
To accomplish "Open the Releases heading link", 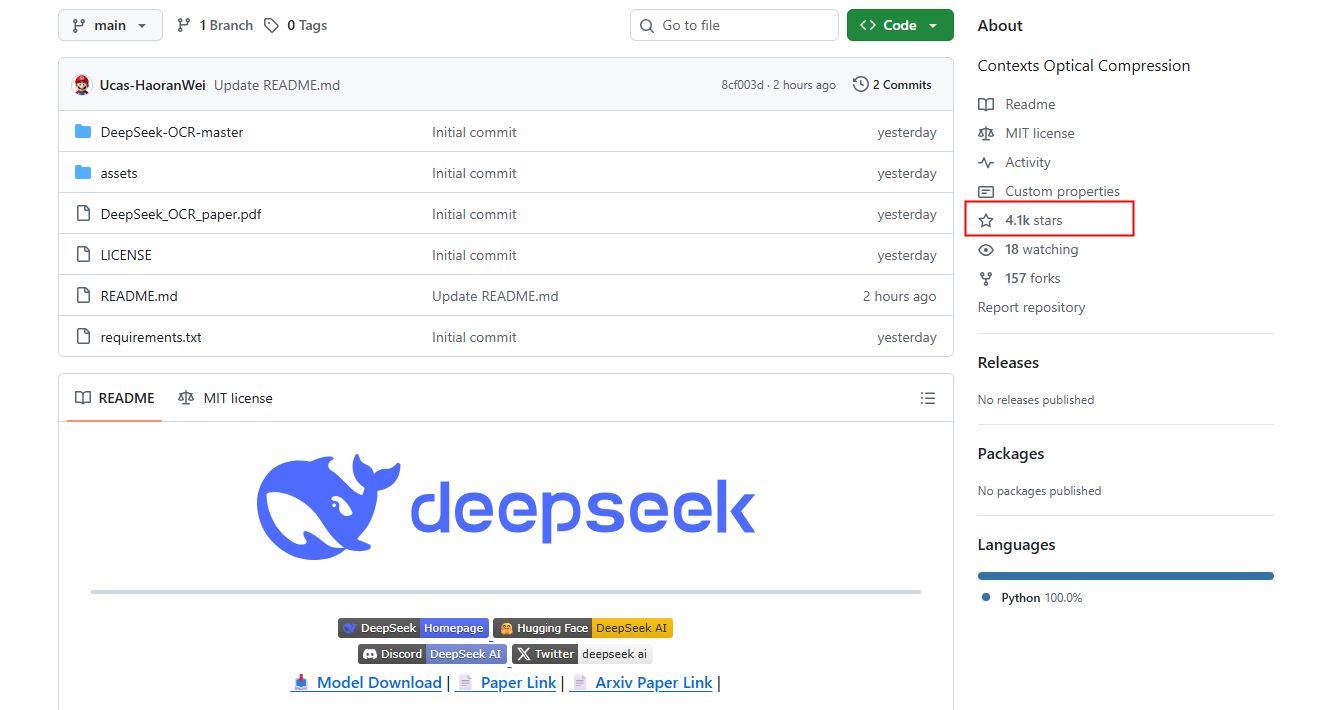I will pos(1008,363).
